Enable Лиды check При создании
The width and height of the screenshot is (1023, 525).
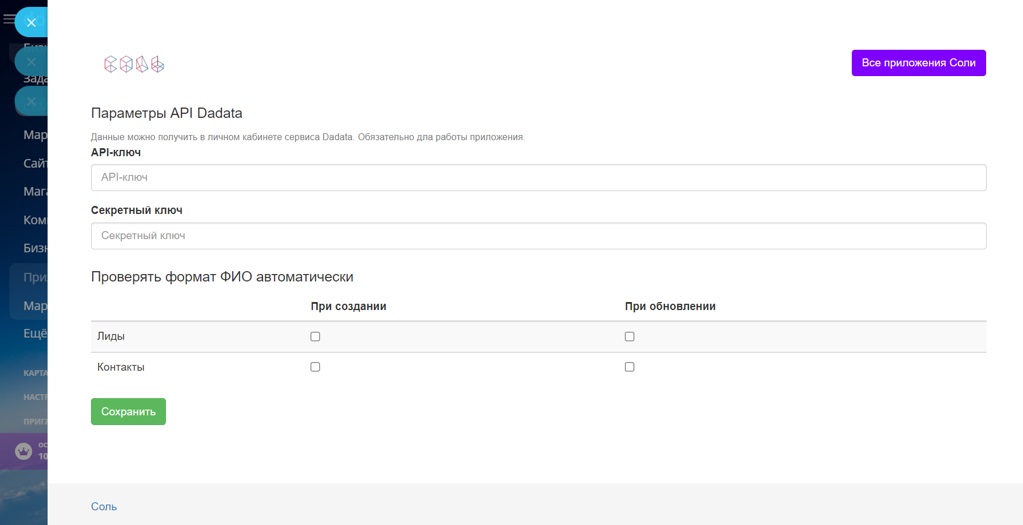pyautogui.click(x=315, y=337)
